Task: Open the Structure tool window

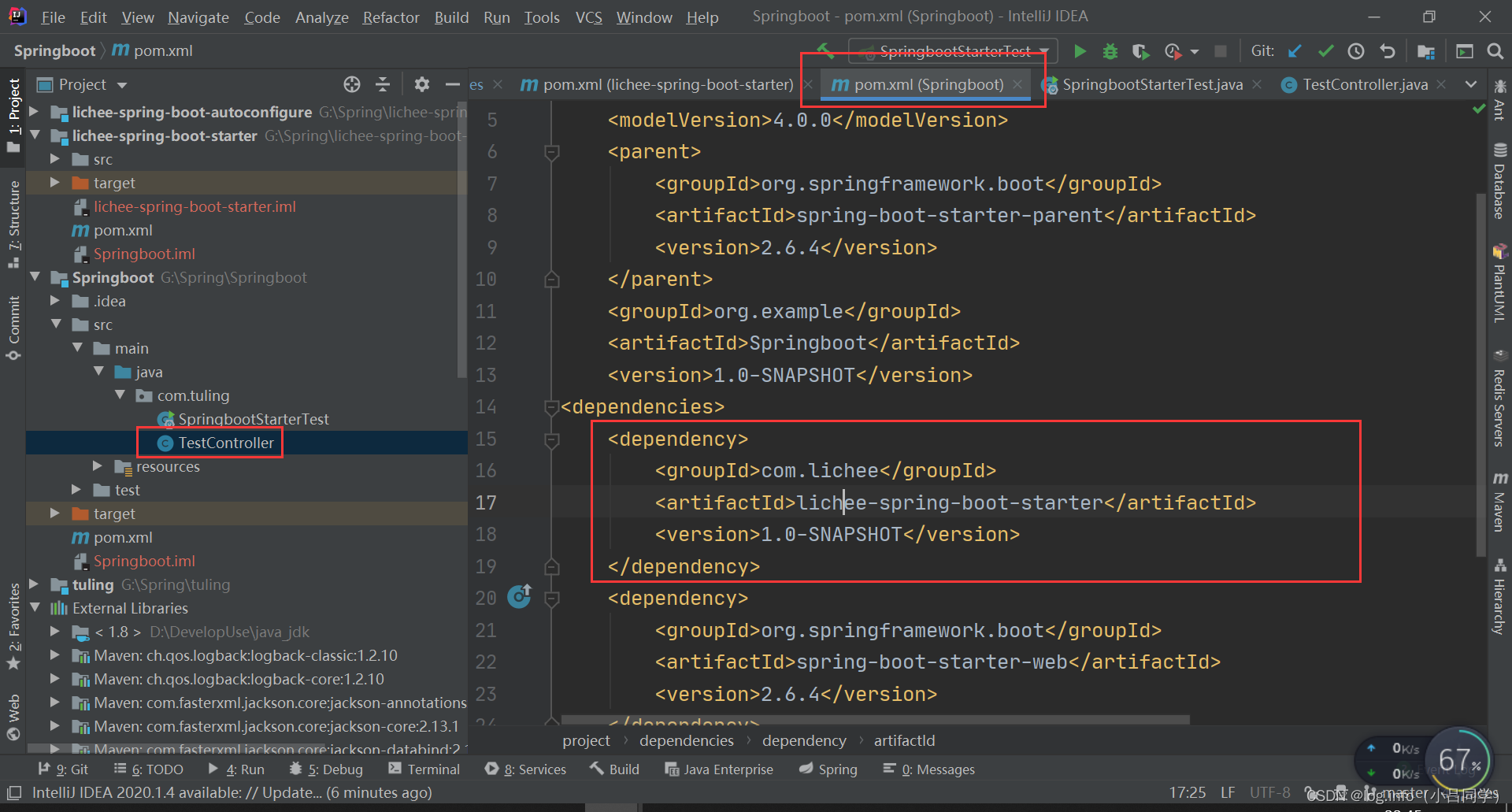Action: coord(13,224)
